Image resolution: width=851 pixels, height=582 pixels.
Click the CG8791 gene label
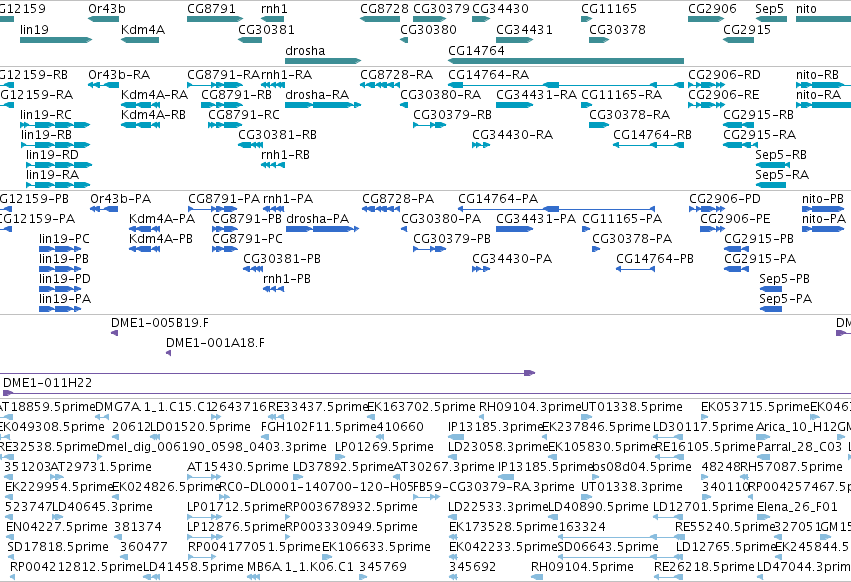tap(212, 9)
